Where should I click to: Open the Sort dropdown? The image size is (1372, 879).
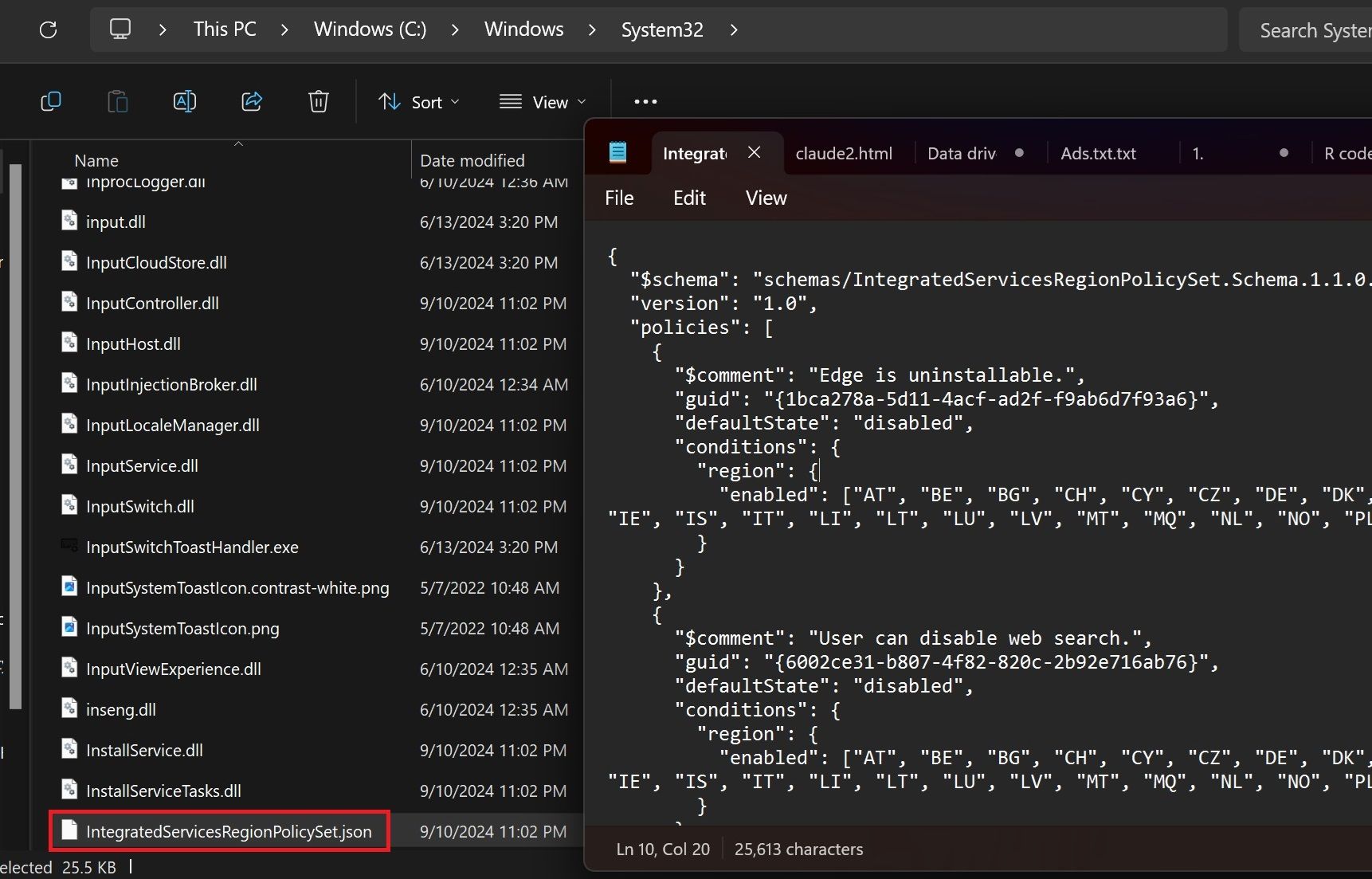pos(419,102)
